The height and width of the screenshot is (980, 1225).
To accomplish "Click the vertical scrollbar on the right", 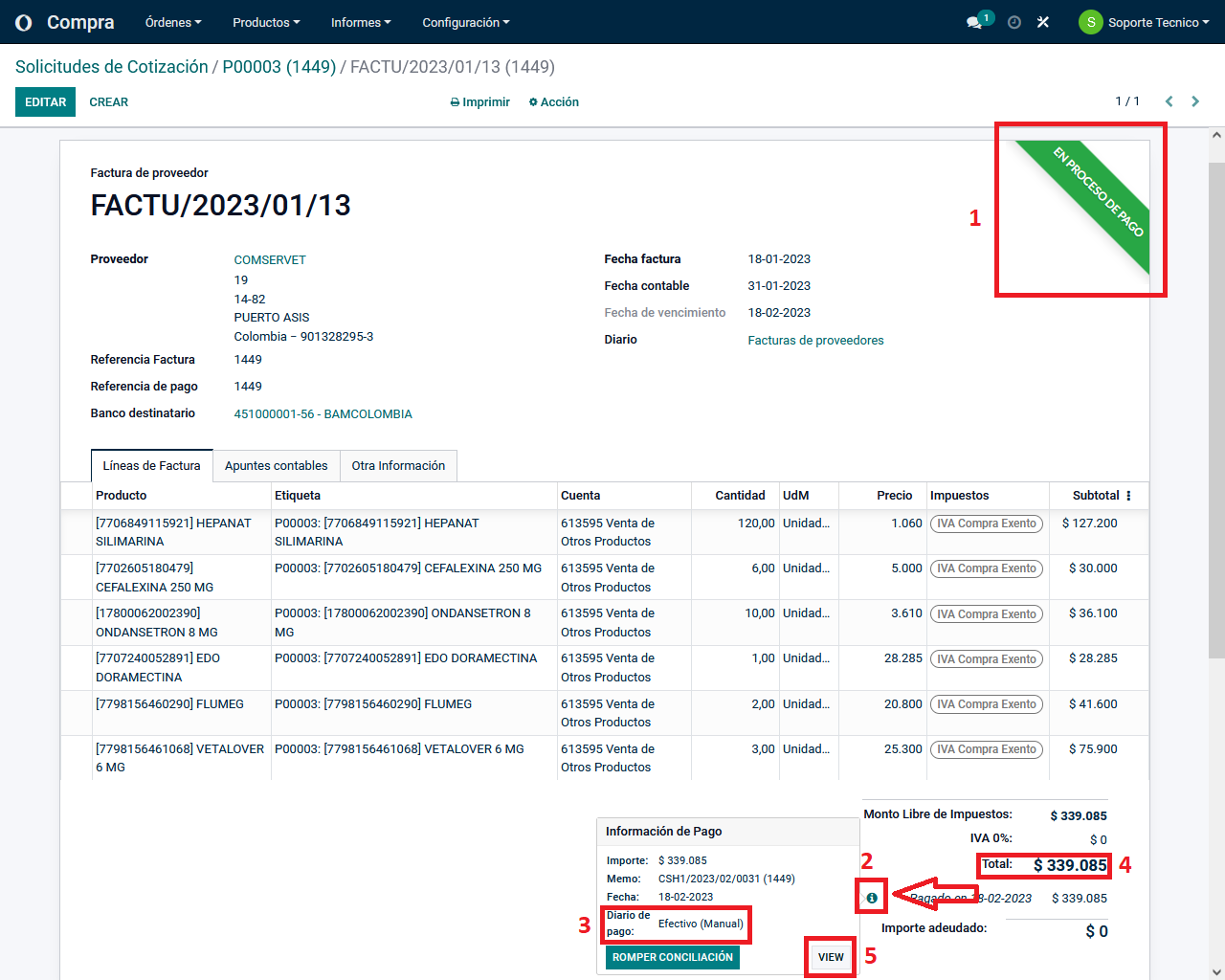I will point(1216,412).
